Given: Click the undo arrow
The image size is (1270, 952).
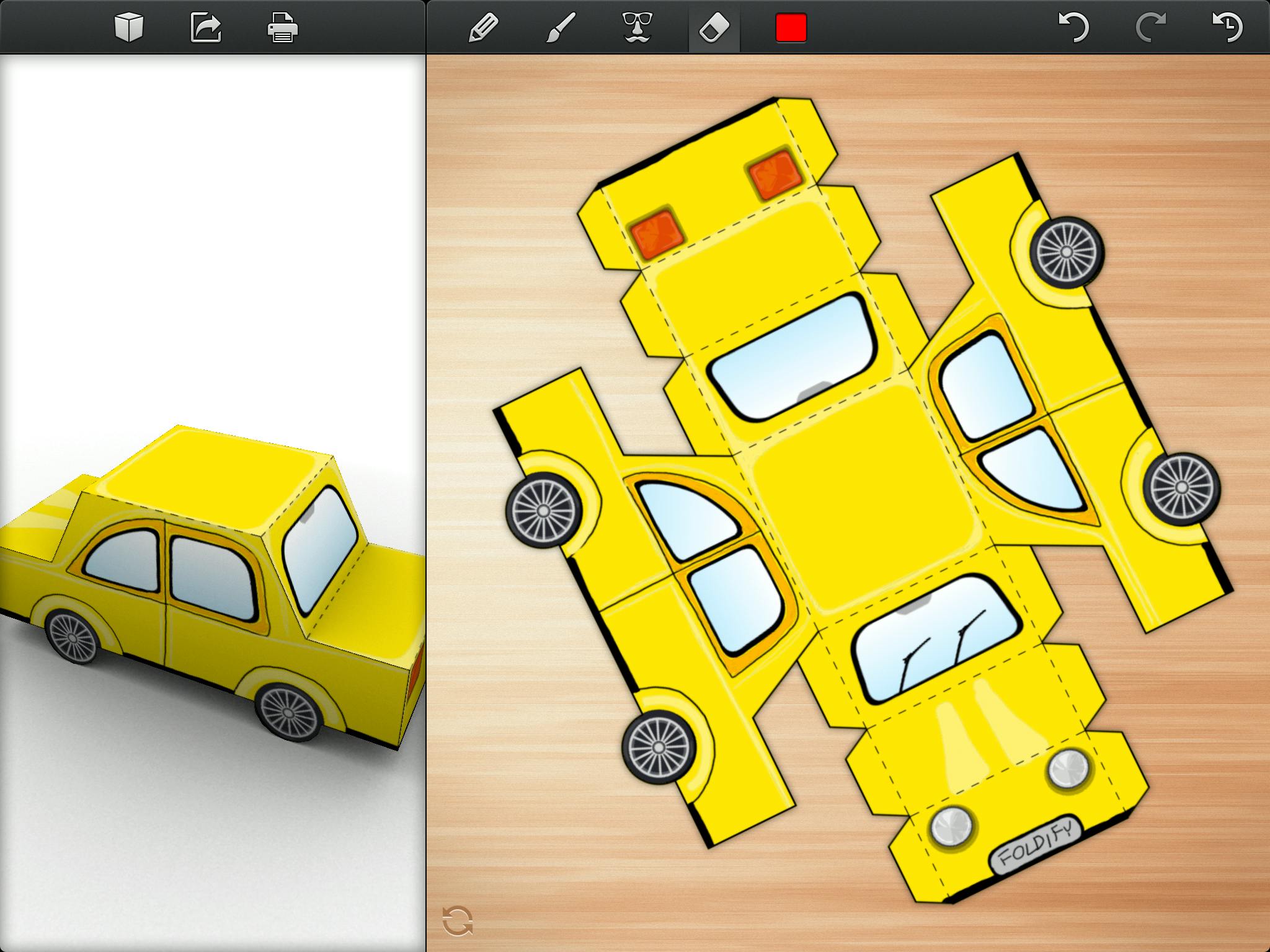Looking at the screenshot, I should pos(1073,28).
